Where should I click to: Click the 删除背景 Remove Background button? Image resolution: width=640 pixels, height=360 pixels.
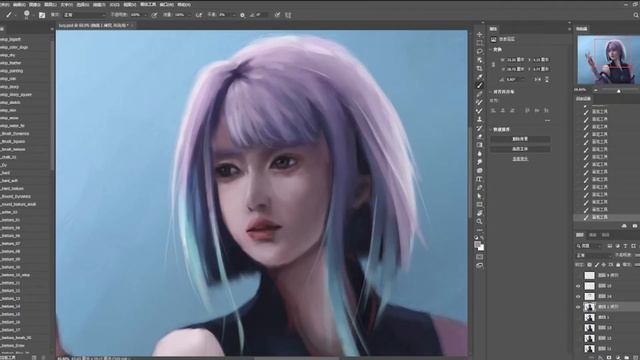pos(520,139)
